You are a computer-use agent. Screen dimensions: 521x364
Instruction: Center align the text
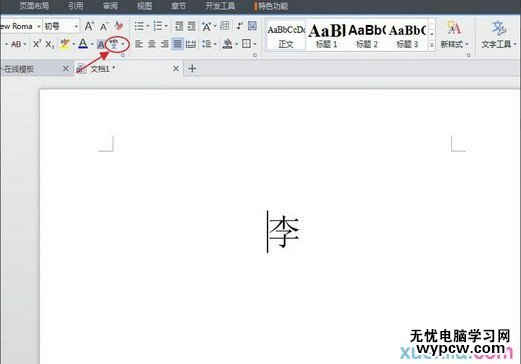coord(152,44)
